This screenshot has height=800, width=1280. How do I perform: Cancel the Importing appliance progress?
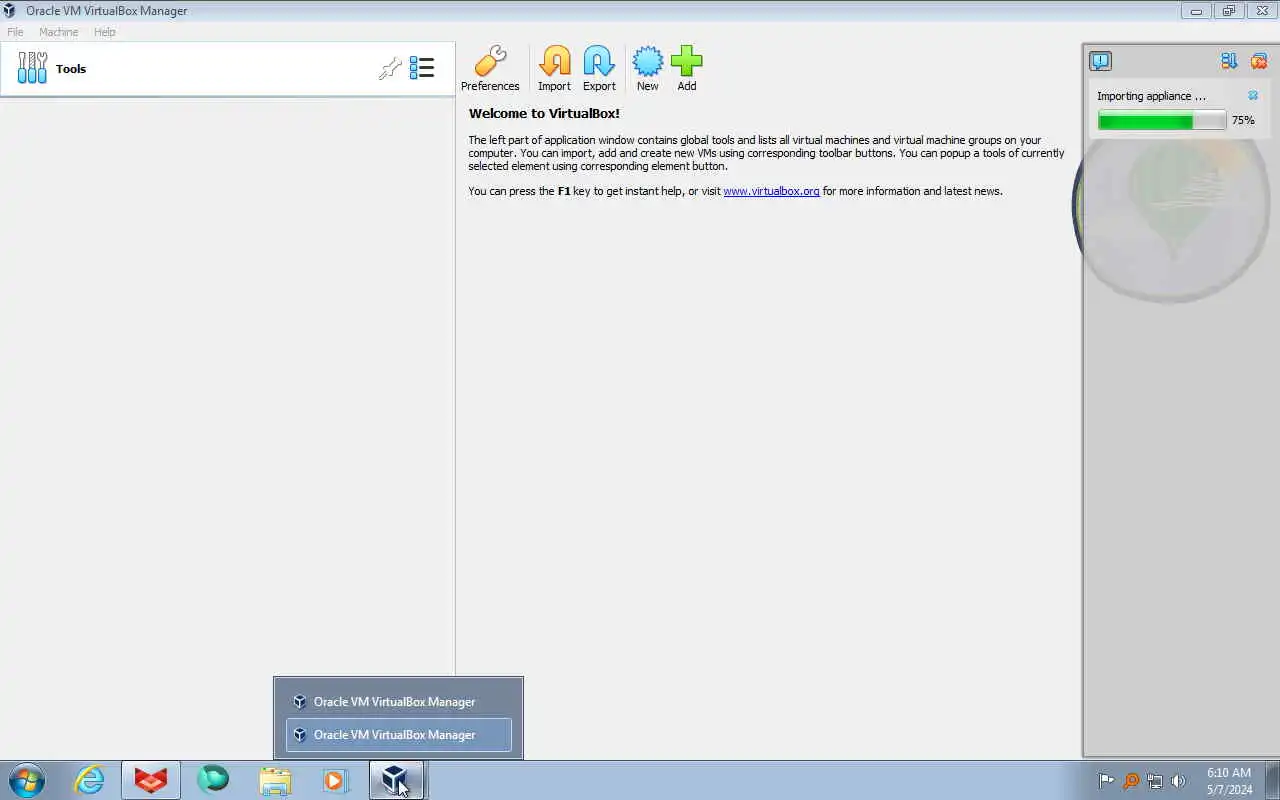pyautogui.click(x=1253, y=96)
